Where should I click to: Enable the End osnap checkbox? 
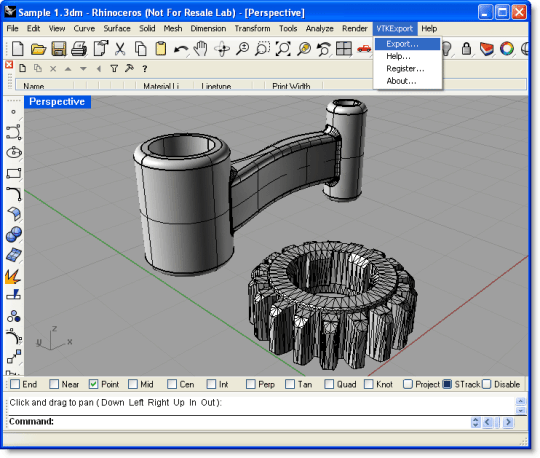(x=15, y=384)
